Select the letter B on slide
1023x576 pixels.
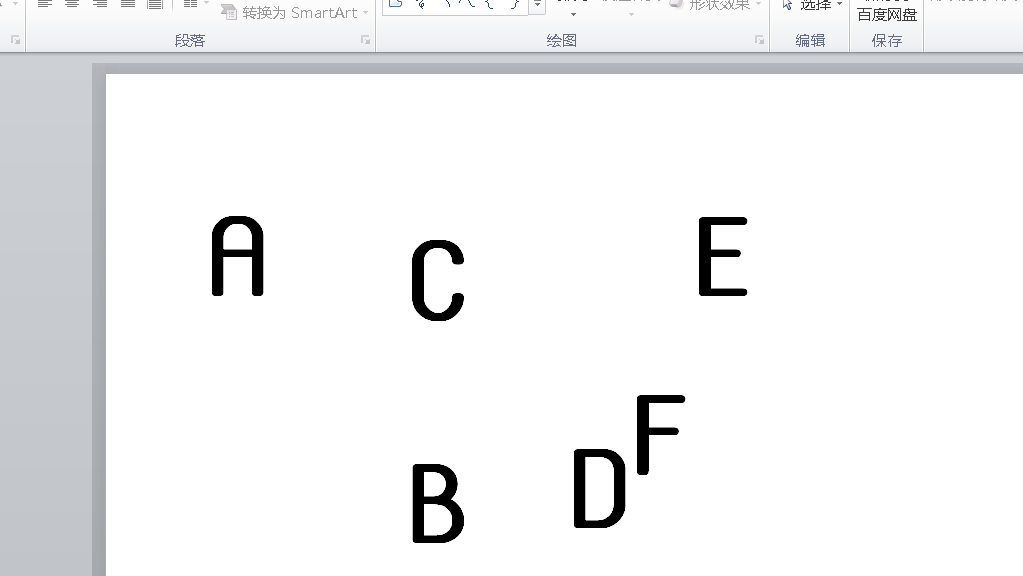pyautogui.click(x=438, y=503)
